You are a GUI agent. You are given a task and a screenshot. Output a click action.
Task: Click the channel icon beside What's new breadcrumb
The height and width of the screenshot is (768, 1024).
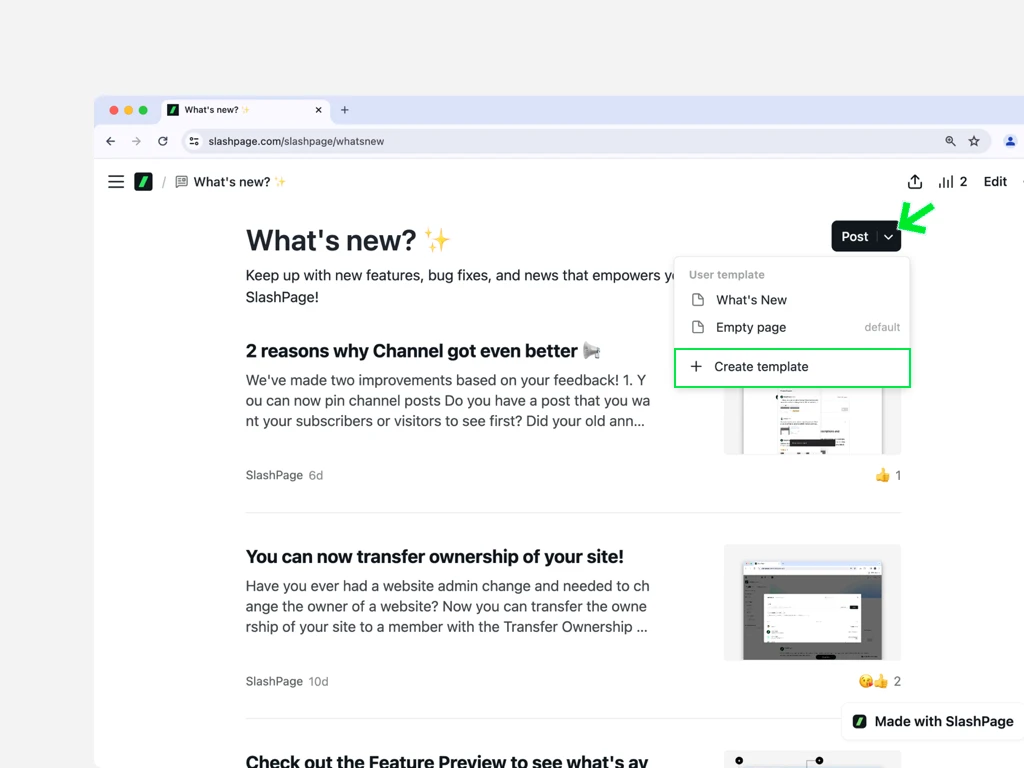pos(182,182)
